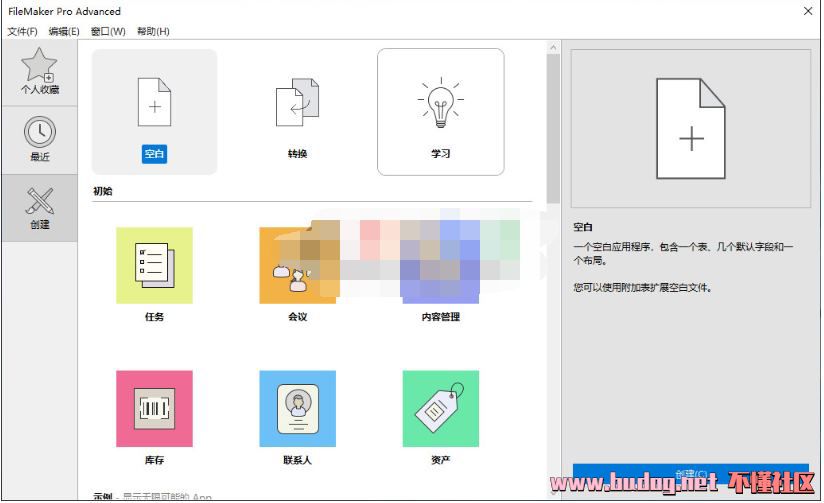Open the 文件(F) menu
Viewport: 824px width, 503px height.
[x=22, y=32]
